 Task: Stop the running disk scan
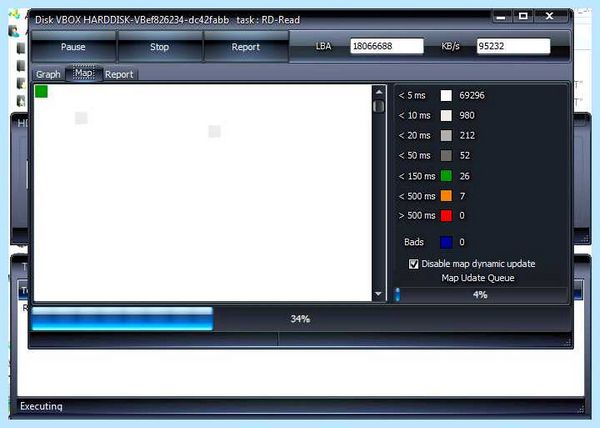(x=159, y=47)
